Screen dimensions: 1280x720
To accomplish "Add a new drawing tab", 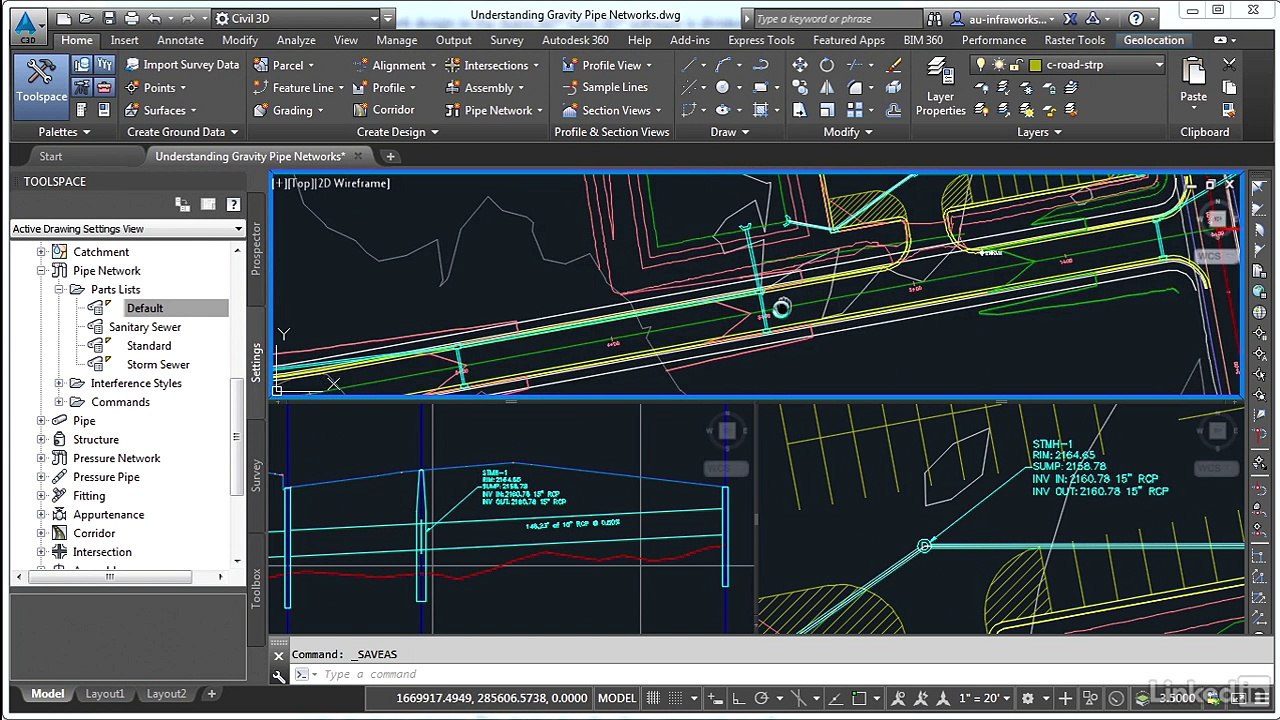I will click(x=391, y=156).
